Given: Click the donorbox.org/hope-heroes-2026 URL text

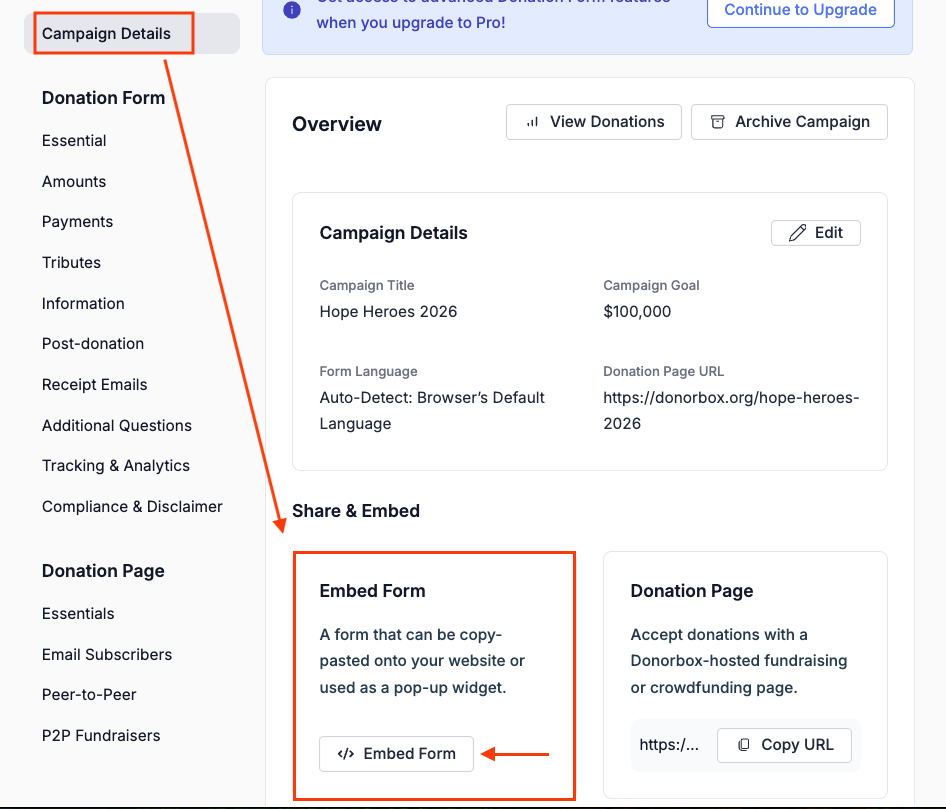Looking at the screenshot, I should [x=731, y=411].
